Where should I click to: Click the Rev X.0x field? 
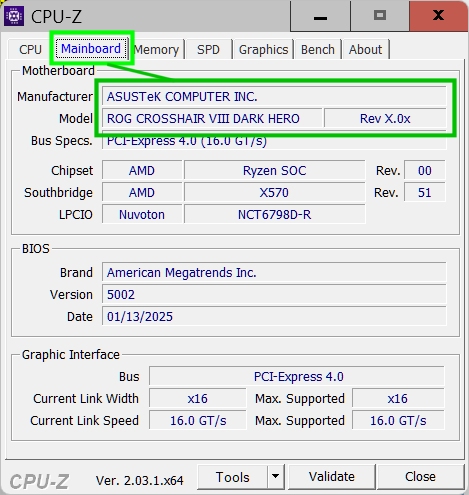point(385,118)
